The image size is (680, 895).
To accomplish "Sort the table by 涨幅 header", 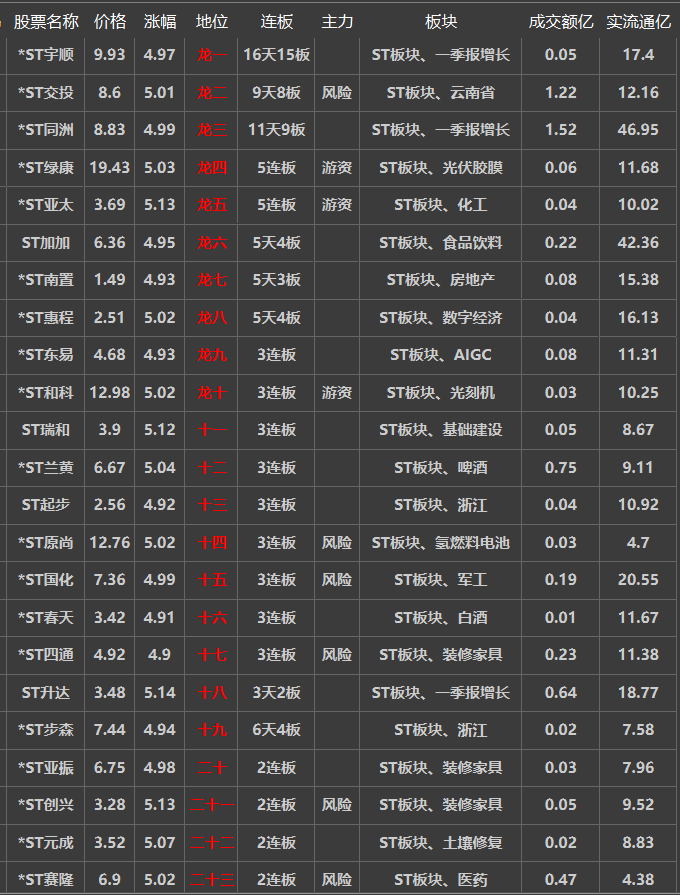I will tap(160, 21).
